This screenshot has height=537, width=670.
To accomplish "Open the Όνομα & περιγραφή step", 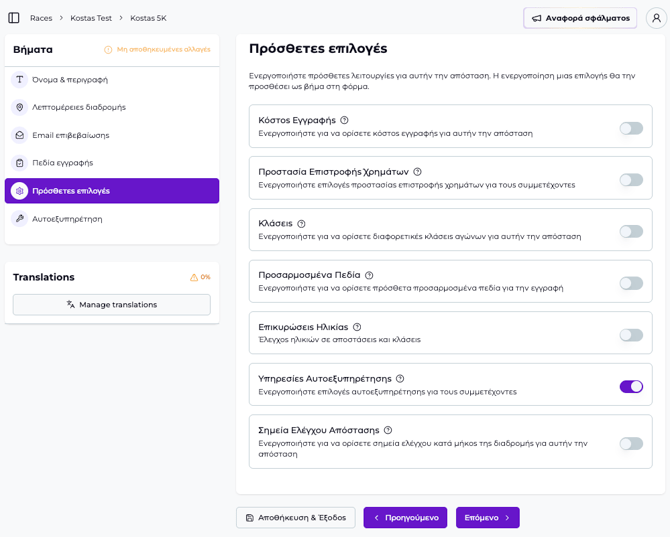I will click(69, 80).
